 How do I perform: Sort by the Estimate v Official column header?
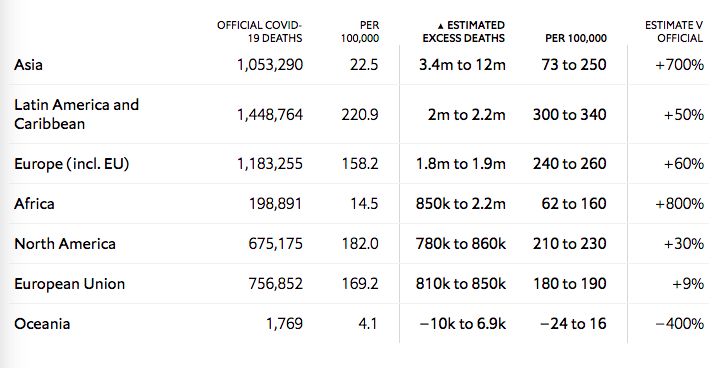point(674,32)
